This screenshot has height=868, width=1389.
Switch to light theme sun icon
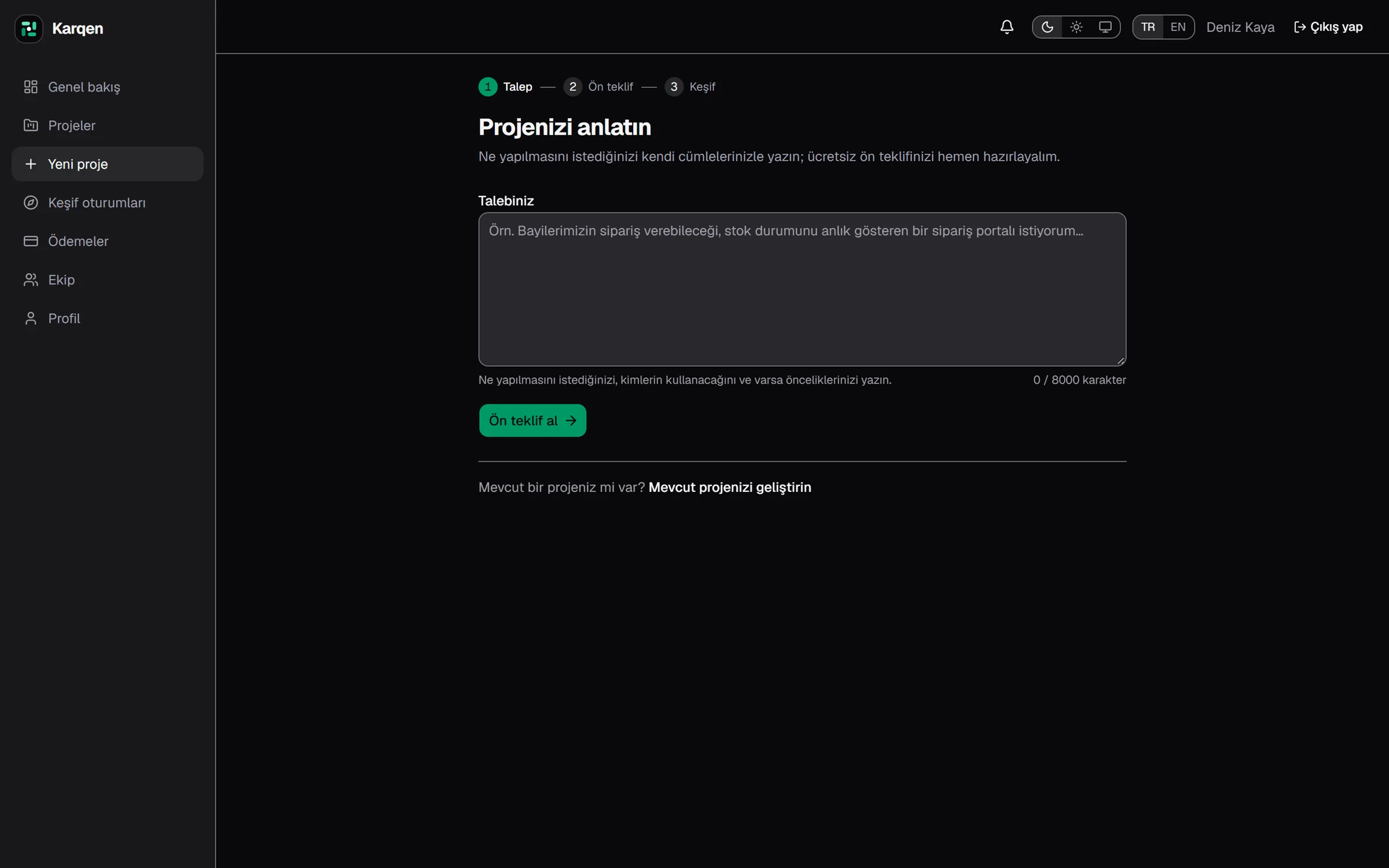[1076, 27]
